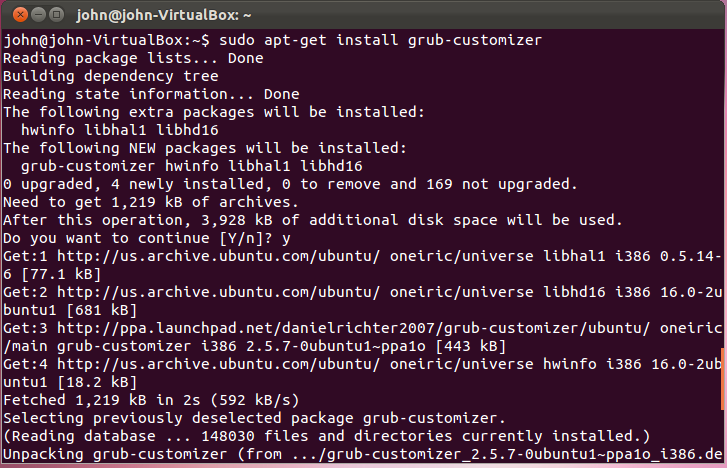This screenshot has width=727, height=468.
Task: Click the john@john-VirtualBox title bar text
Action: [x=164, y=15]
